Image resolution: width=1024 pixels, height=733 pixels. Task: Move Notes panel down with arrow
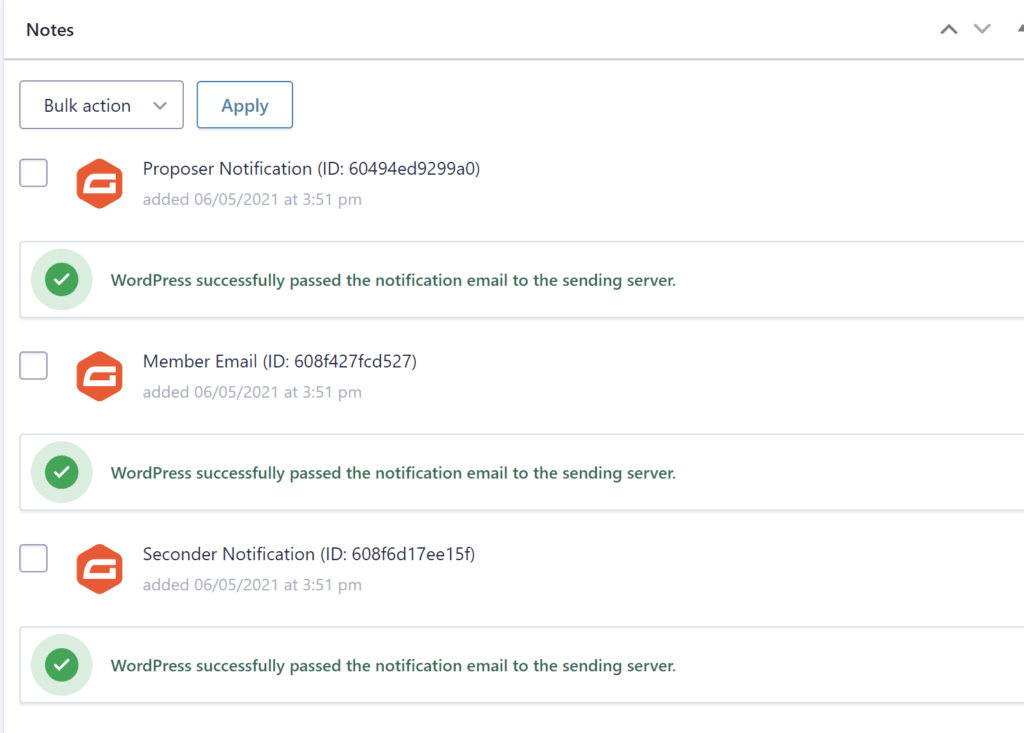(x=982, y=29)
